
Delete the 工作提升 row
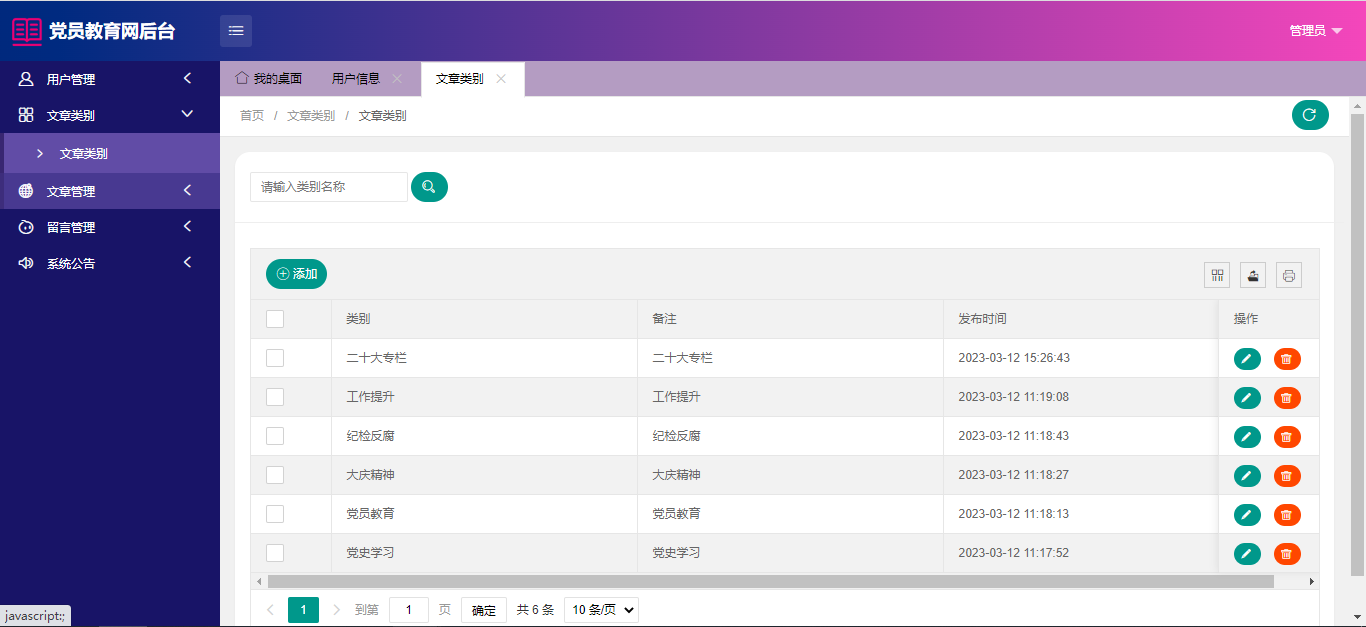click(1287, 398)
